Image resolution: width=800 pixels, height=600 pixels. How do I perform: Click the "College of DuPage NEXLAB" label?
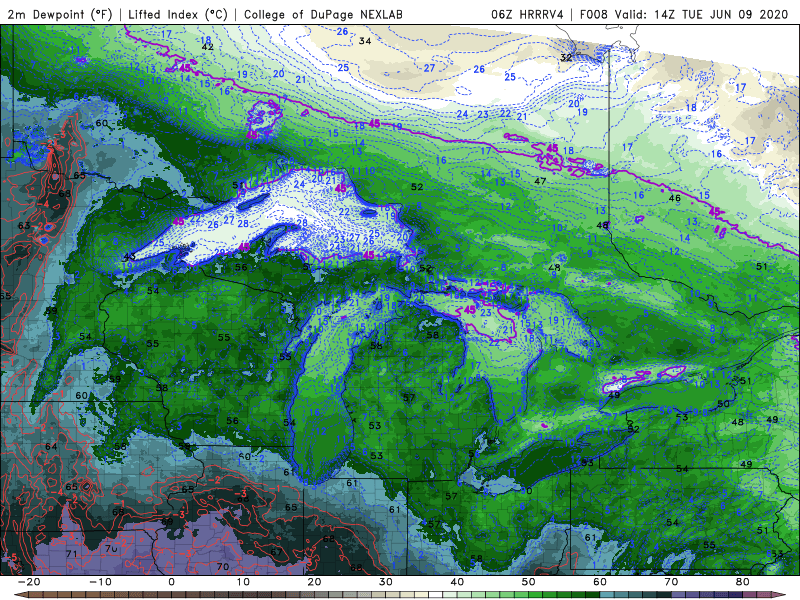323,14
